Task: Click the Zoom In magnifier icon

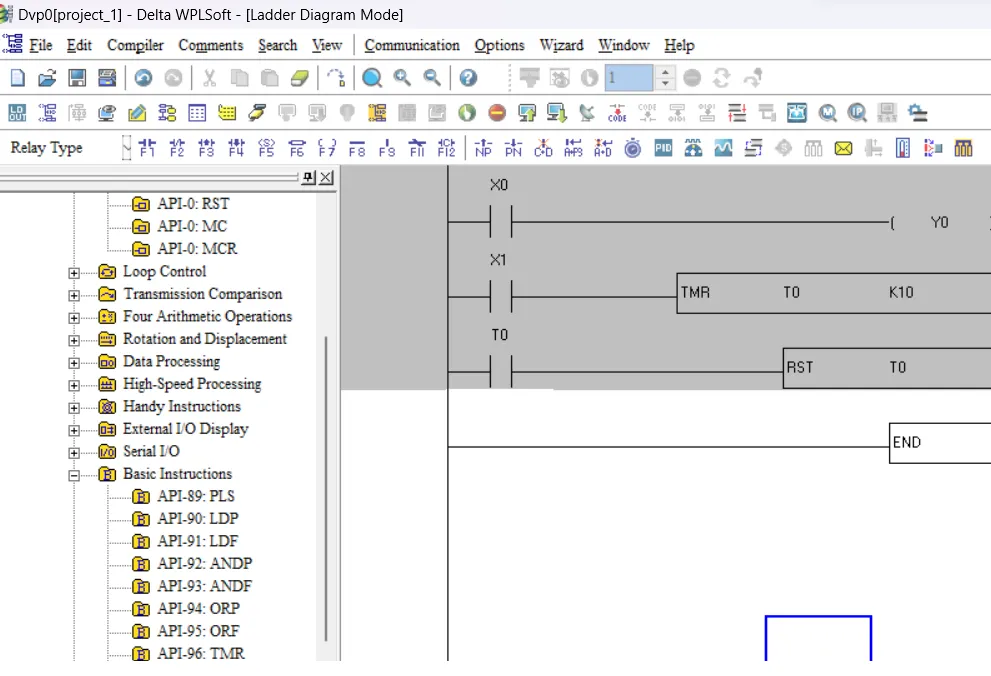Action: click(x=402, y=78)
